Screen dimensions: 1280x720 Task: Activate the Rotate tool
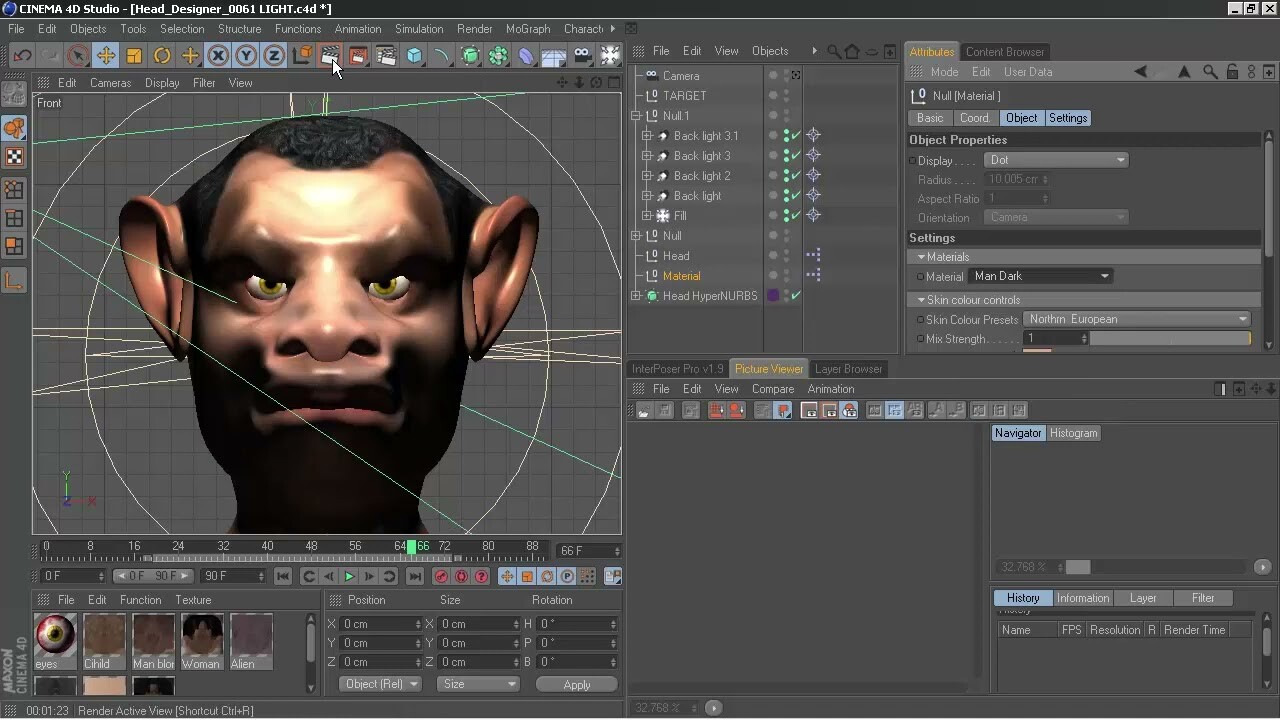(x=161, y=55)
